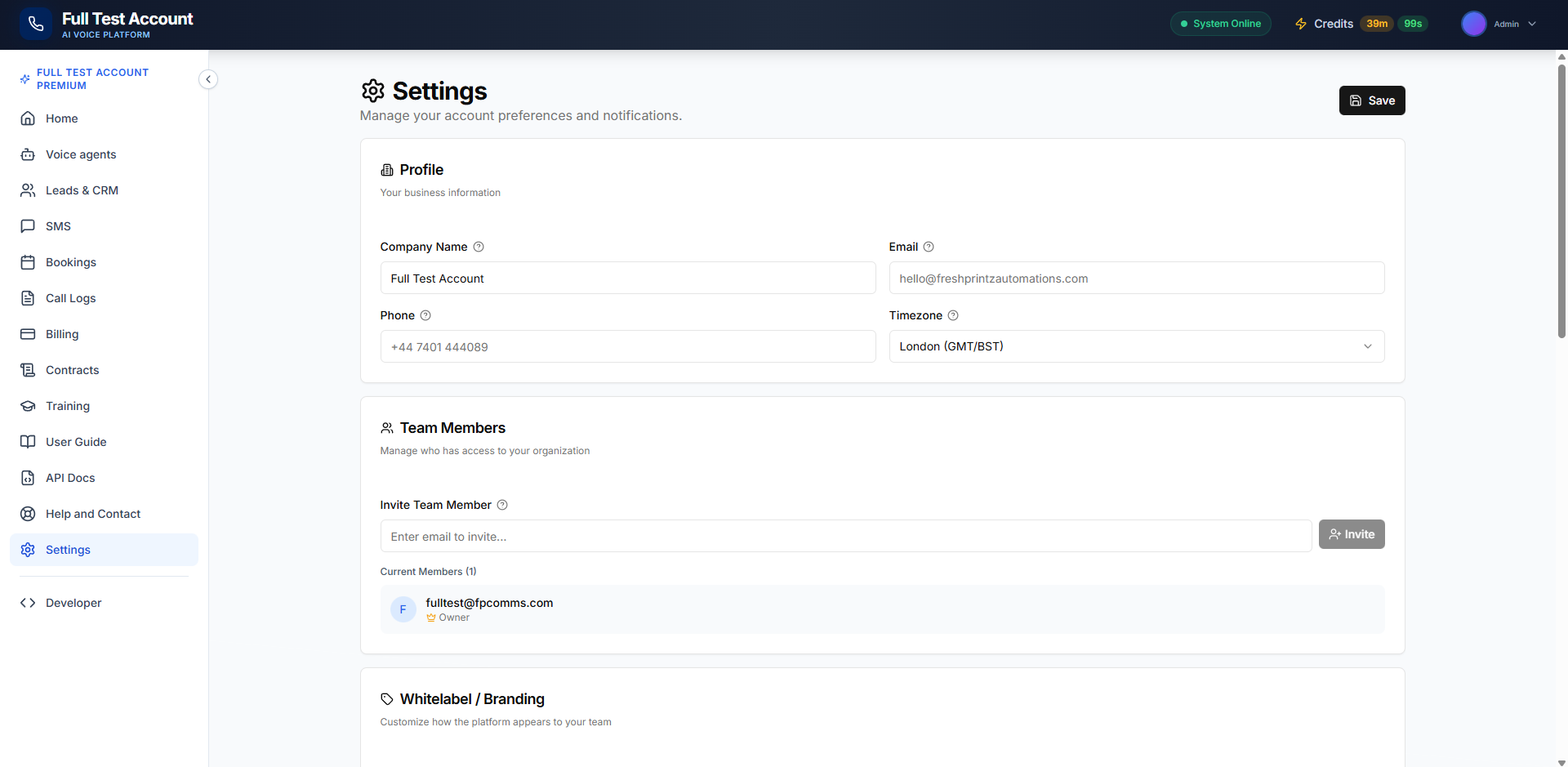This screenshot has width=1568, height=767.
Task: Click the Email field help icon
Action: pos(929,247)
